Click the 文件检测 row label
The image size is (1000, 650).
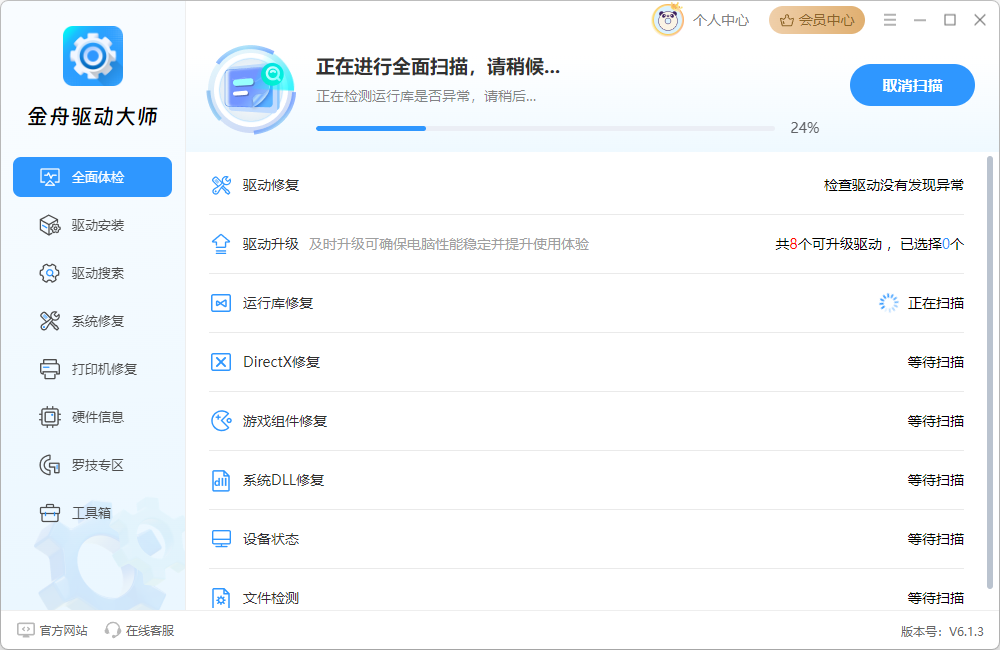270,598
